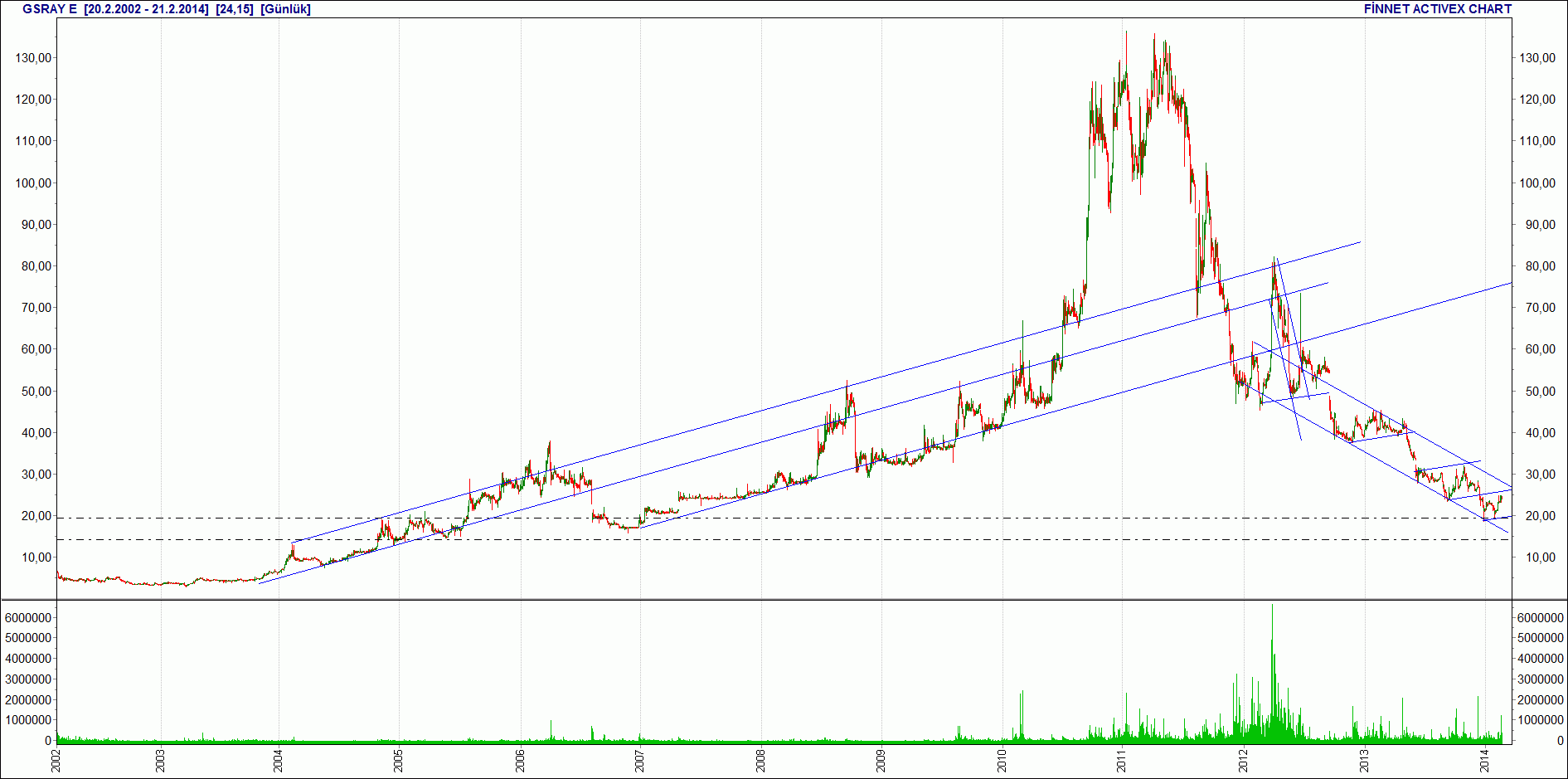Select the 2014 year marker on time axis
Viewport: 1568px width, 779px height.
click(1484, 761)
